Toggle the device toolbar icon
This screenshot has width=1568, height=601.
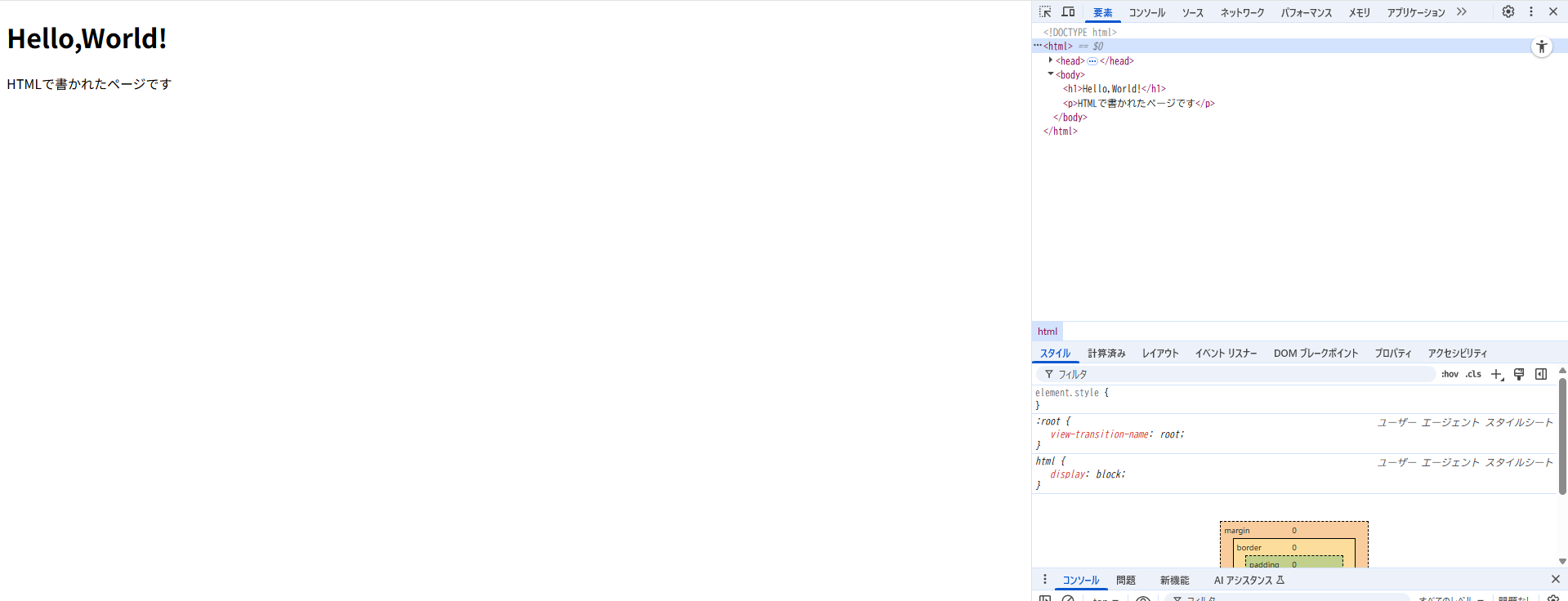[x=1068, y=11]
